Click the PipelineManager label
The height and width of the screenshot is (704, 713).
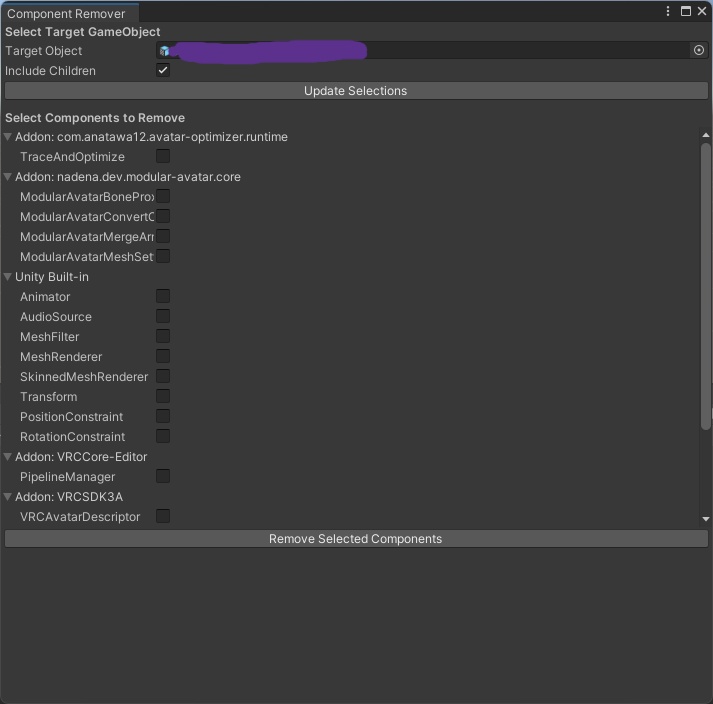[x=67, y=477]
